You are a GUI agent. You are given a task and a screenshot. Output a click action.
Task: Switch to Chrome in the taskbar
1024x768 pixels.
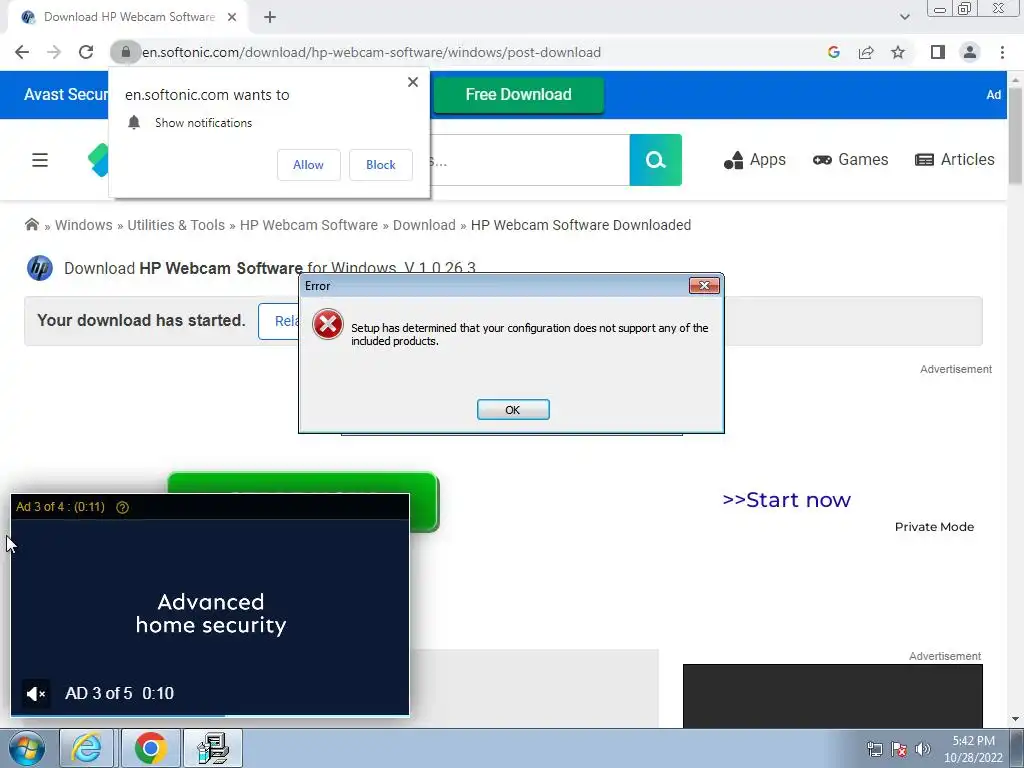tap(150, 748)
